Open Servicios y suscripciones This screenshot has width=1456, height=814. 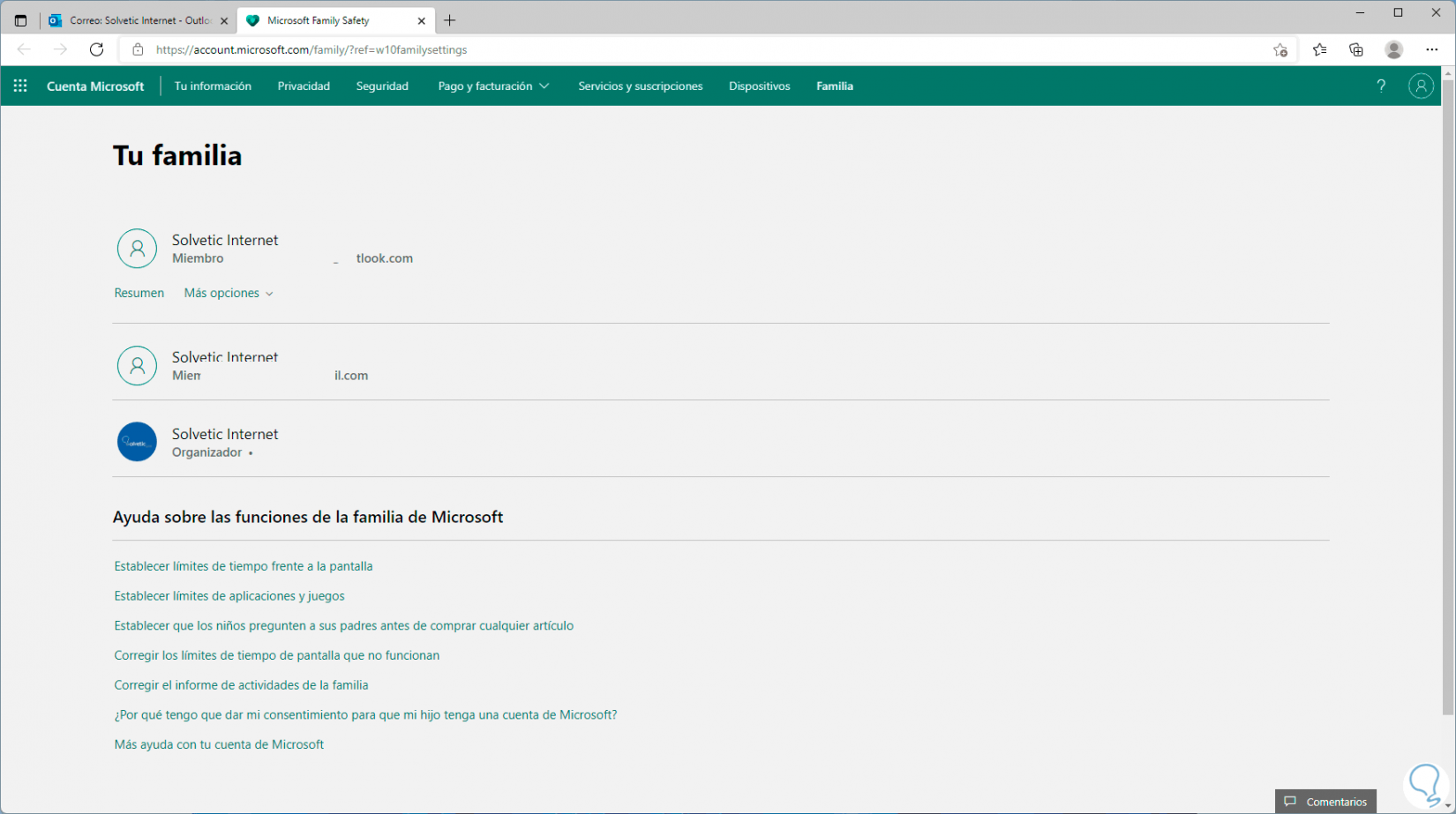(641, 86)
